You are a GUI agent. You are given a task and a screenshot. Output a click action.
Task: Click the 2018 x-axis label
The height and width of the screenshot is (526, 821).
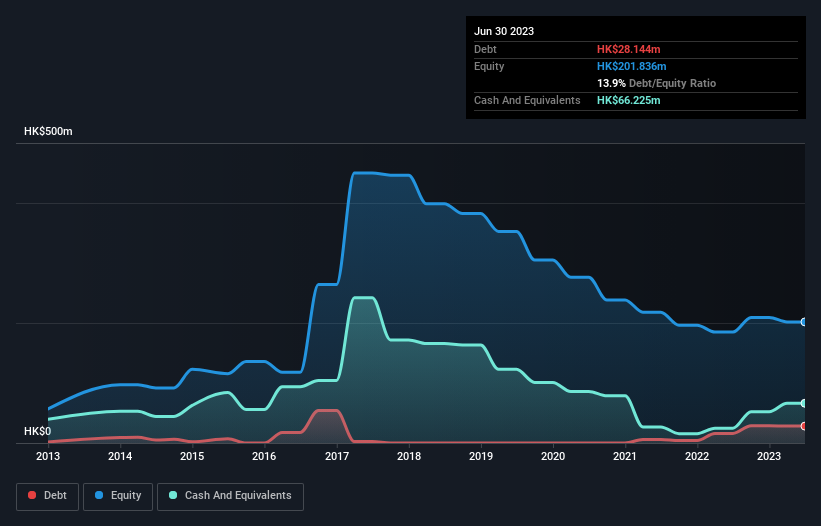pyautogui.click(x=409, y=456)
